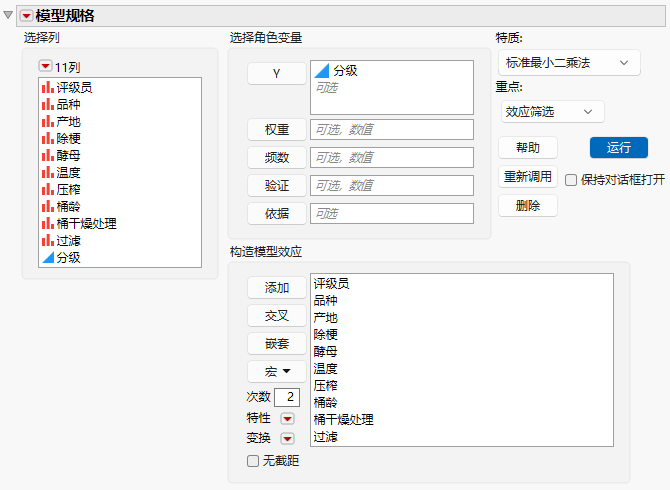This screenshot has width=670, height=490.
Task: Click nominal icon next to 酵母 column
Action: [x=48, y=156]
